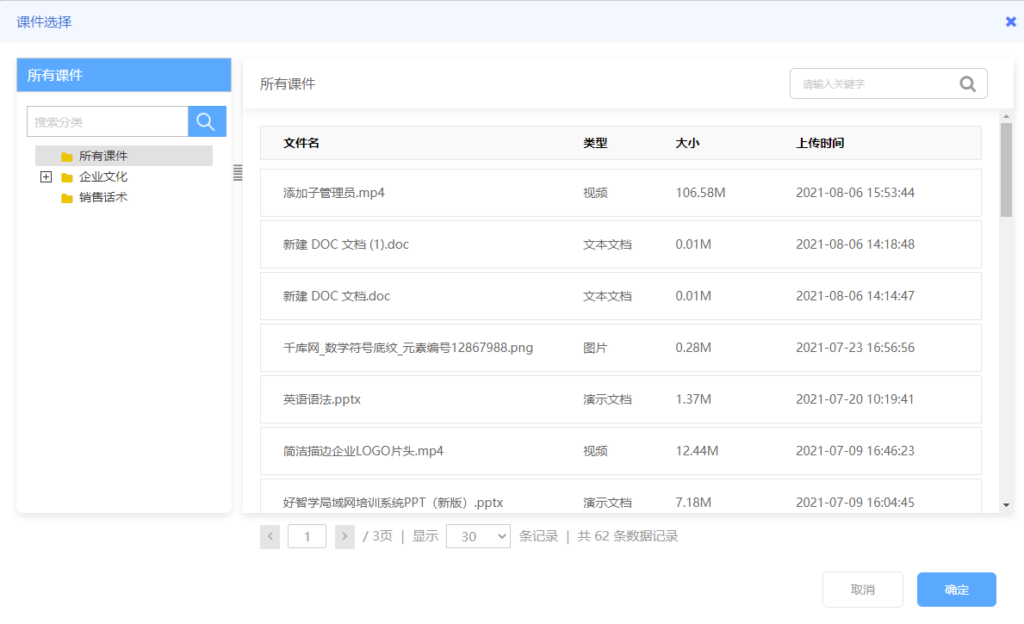Click the 取消 cancel button

pyautogui.click(x=863, y=589)
